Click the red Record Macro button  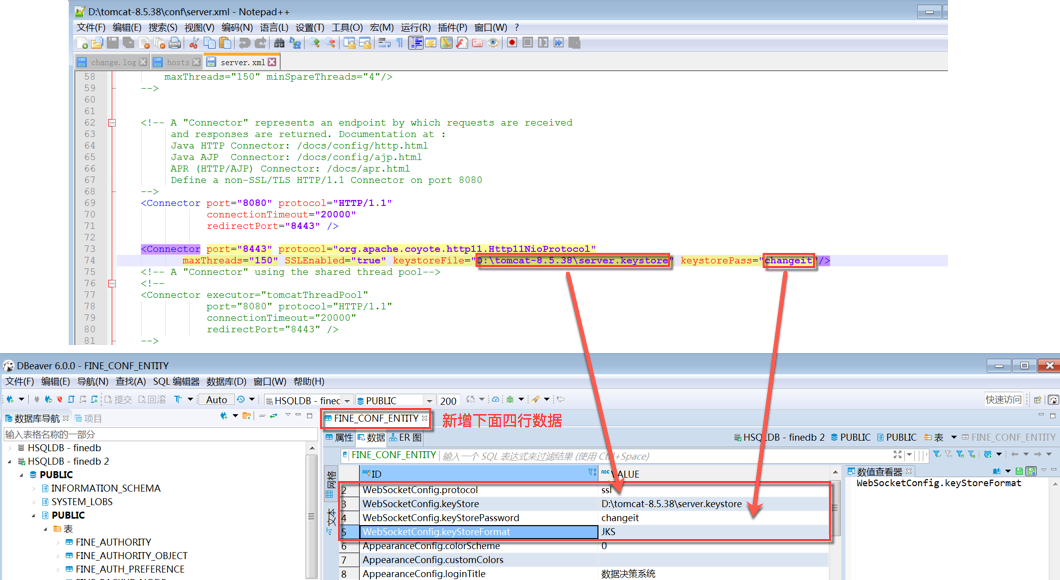pyautogui.click(x=512, y=43)
